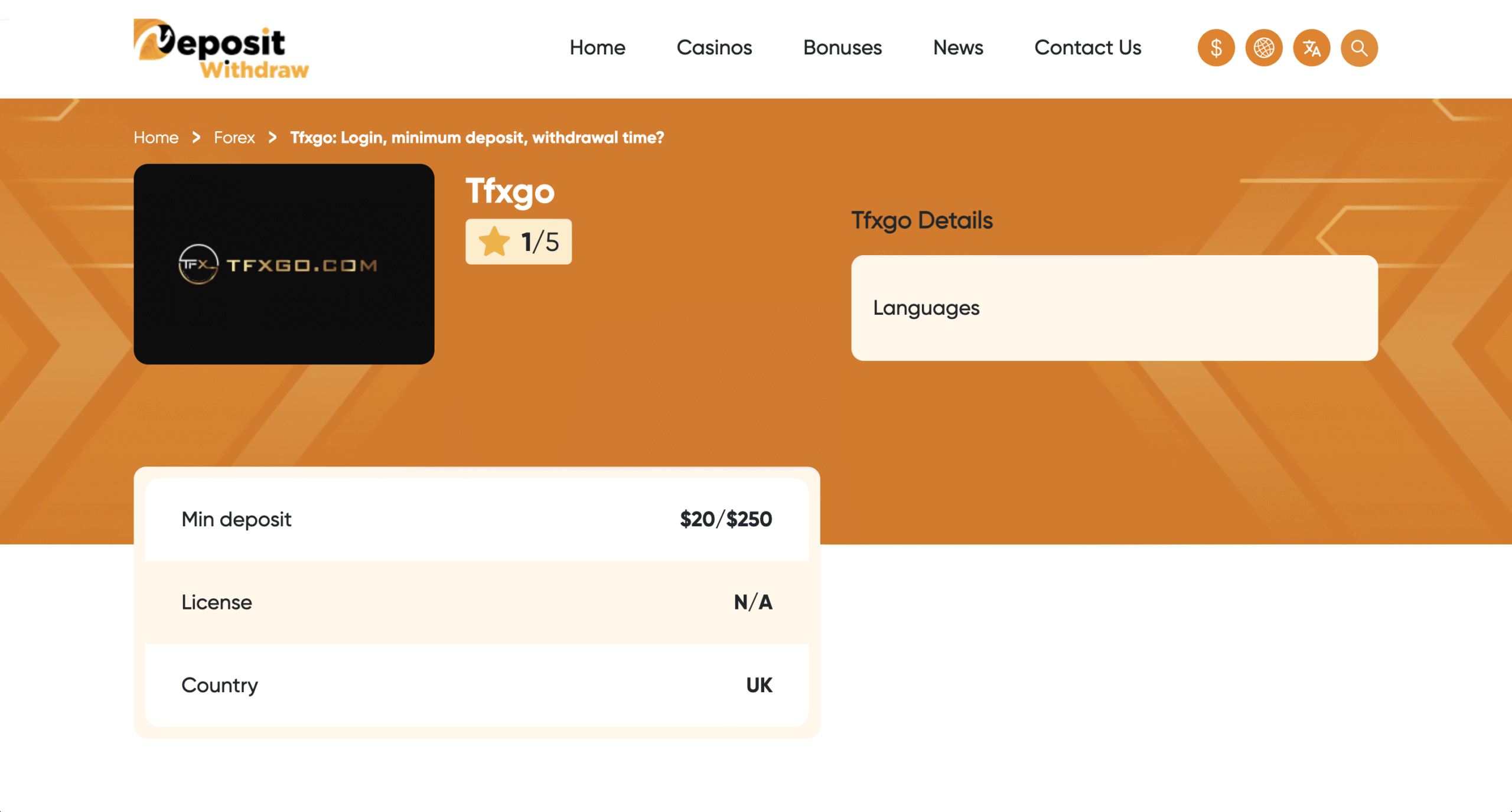Select the License row
Viewport: 1512px width, 812px height.
pyautogui.click(x=476, y=602)
